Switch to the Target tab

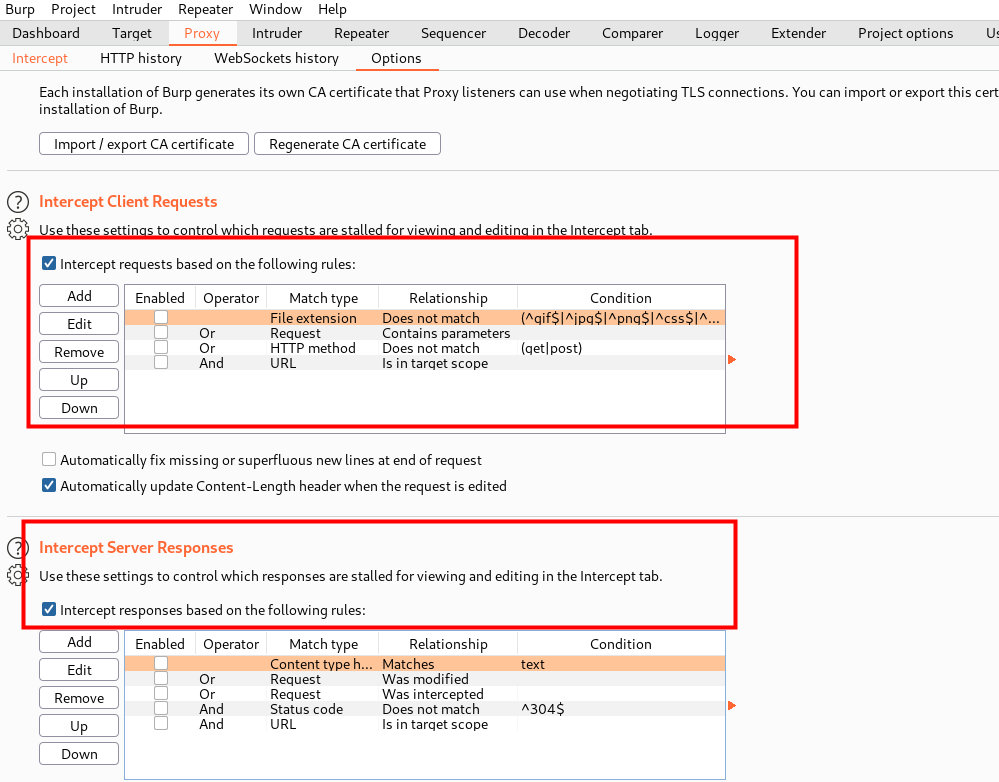[132, 33]
